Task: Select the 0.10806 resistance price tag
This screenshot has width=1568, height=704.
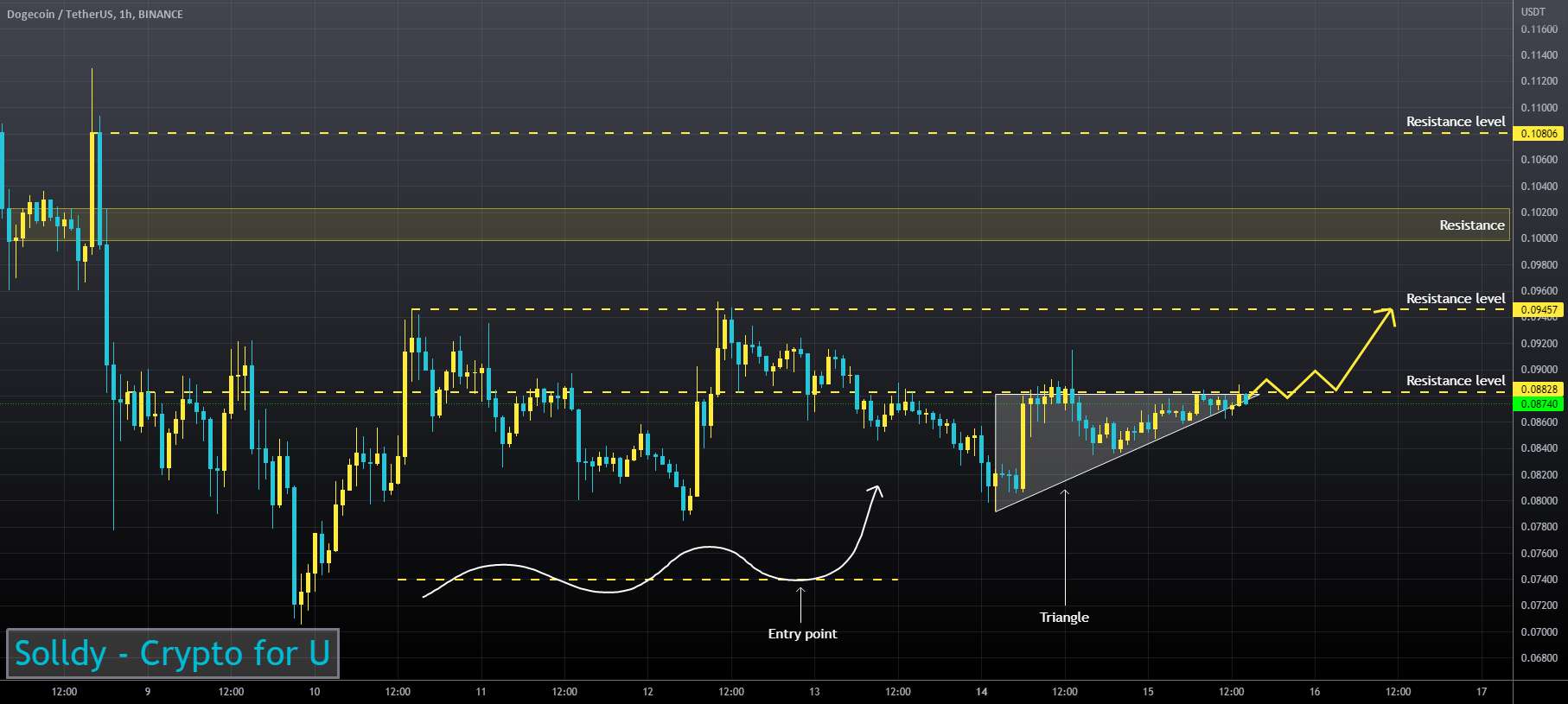Action: click(1539, 134)
